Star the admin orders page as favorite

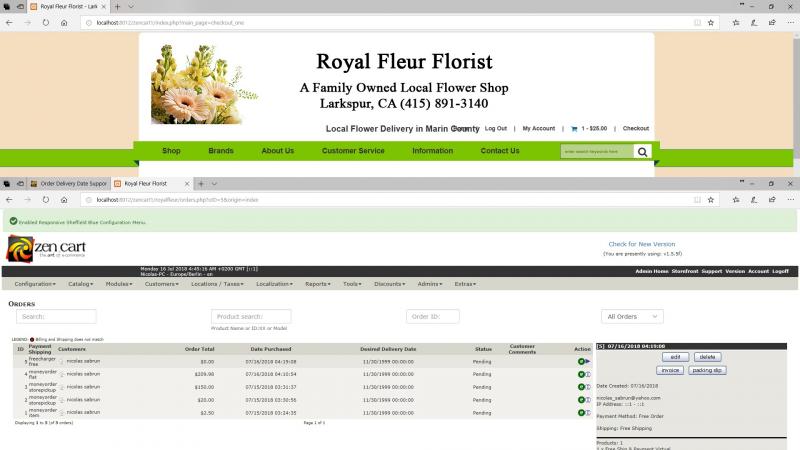[711, 199]
